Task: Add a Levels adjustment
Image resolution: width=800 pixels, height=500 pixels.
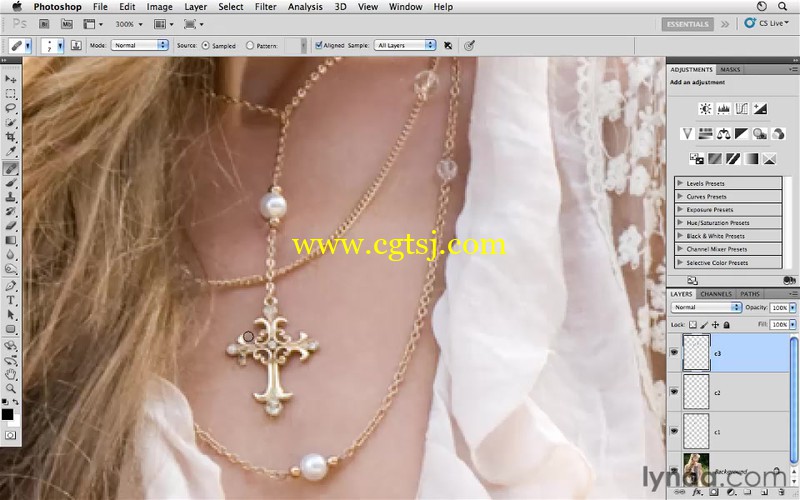Action: point(723,109)
